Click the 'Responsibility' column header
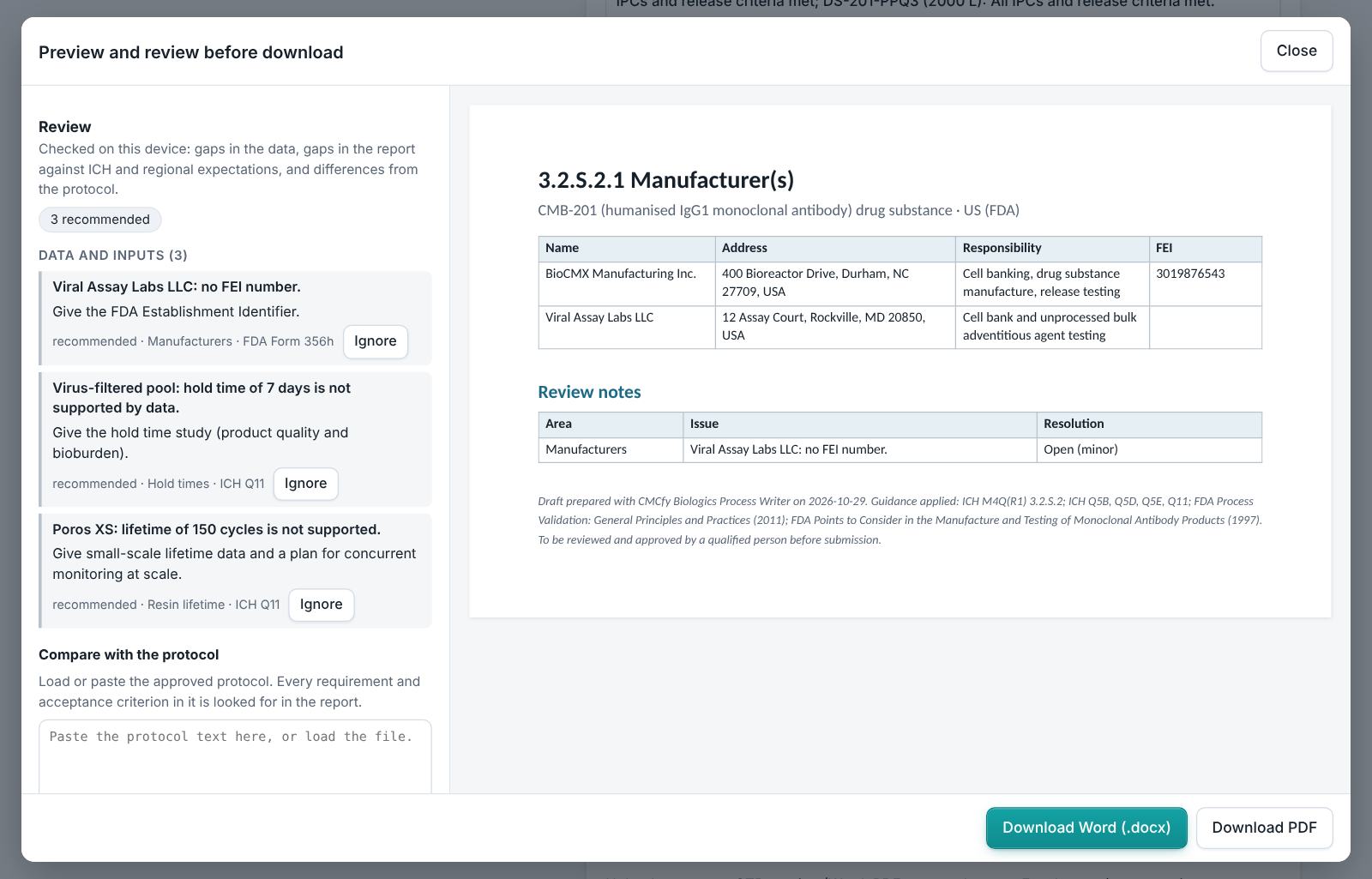The image size is (1372, 879). (1052, 249)
